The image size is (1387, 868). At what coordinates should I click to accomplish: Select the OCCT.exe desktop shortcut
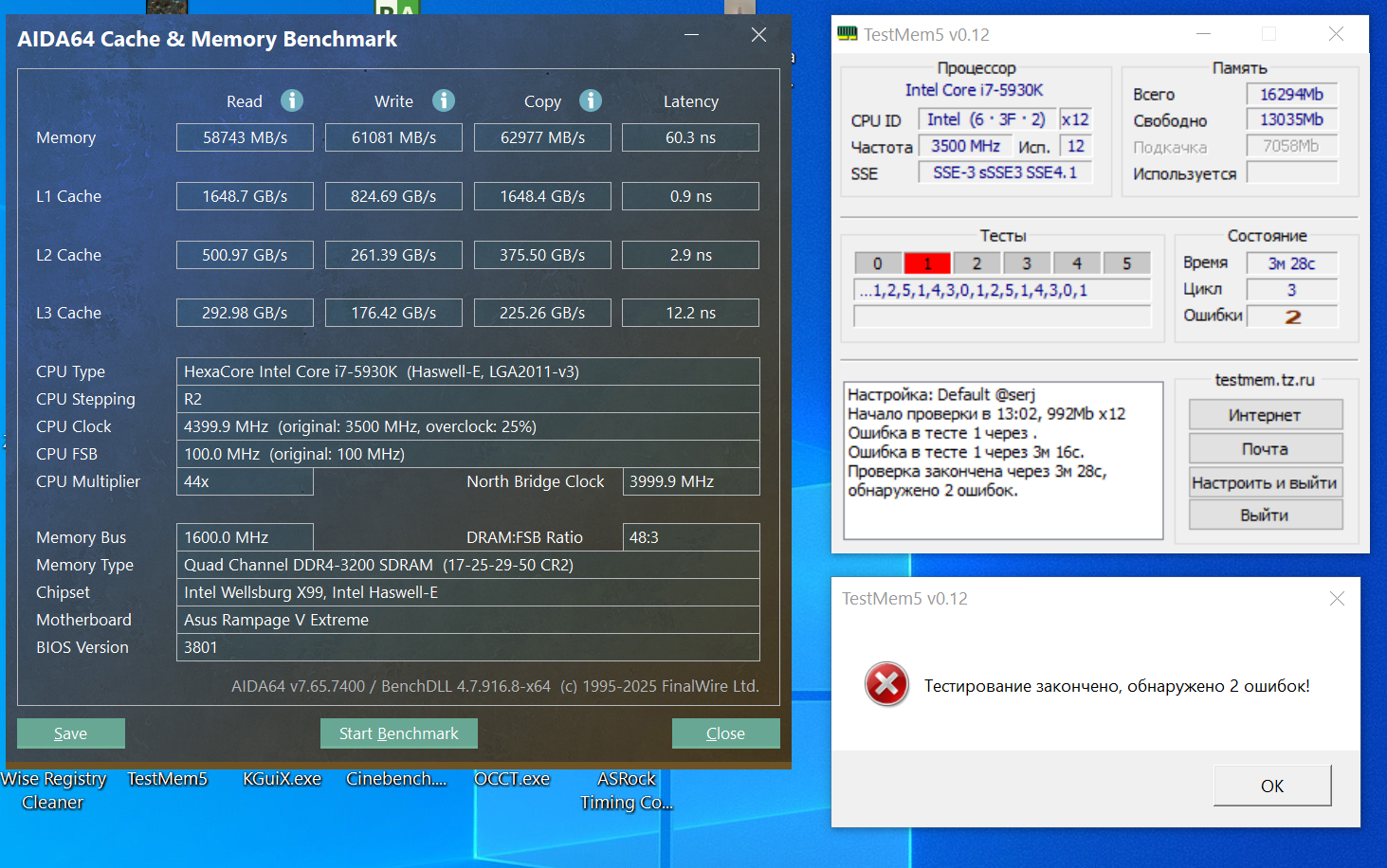[512, 779]
